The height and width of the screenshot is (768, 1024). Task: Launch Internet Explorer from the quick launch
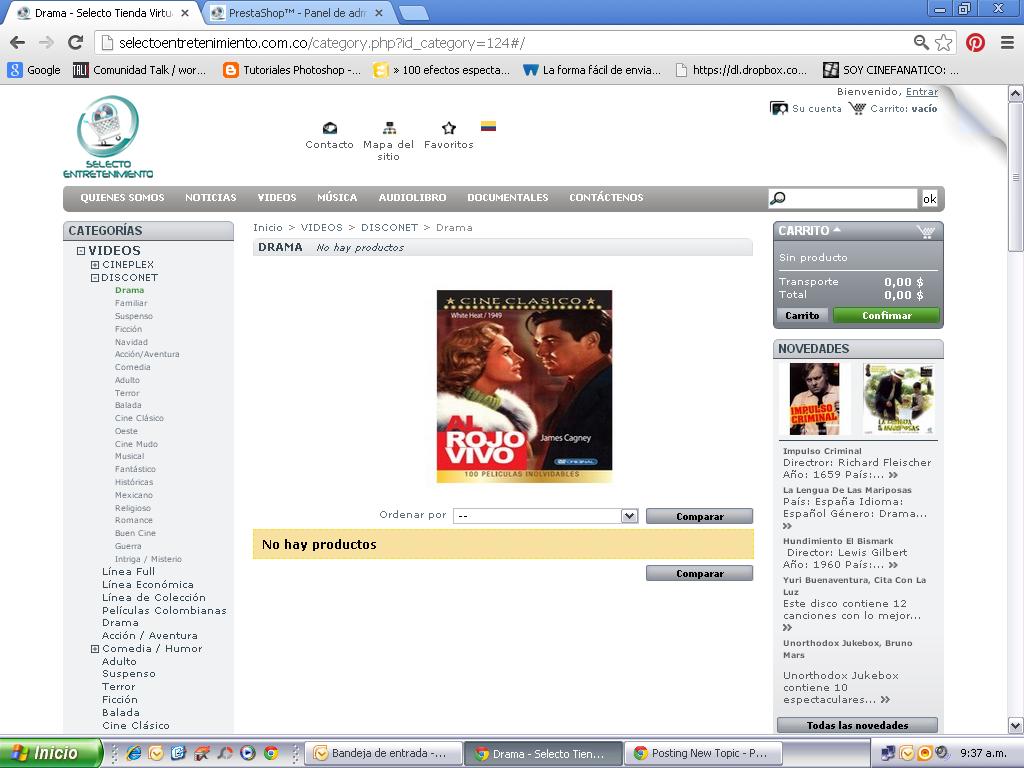(x=134, y=753)
